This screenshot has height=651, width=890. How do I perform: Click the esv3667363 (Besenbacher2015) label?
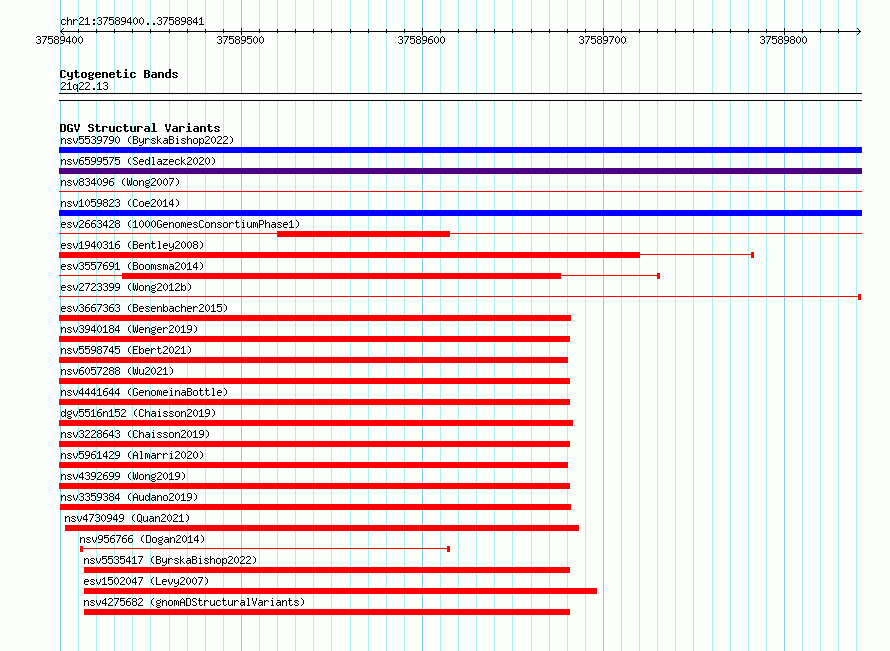pyautogui.click(x=144, y=308)
